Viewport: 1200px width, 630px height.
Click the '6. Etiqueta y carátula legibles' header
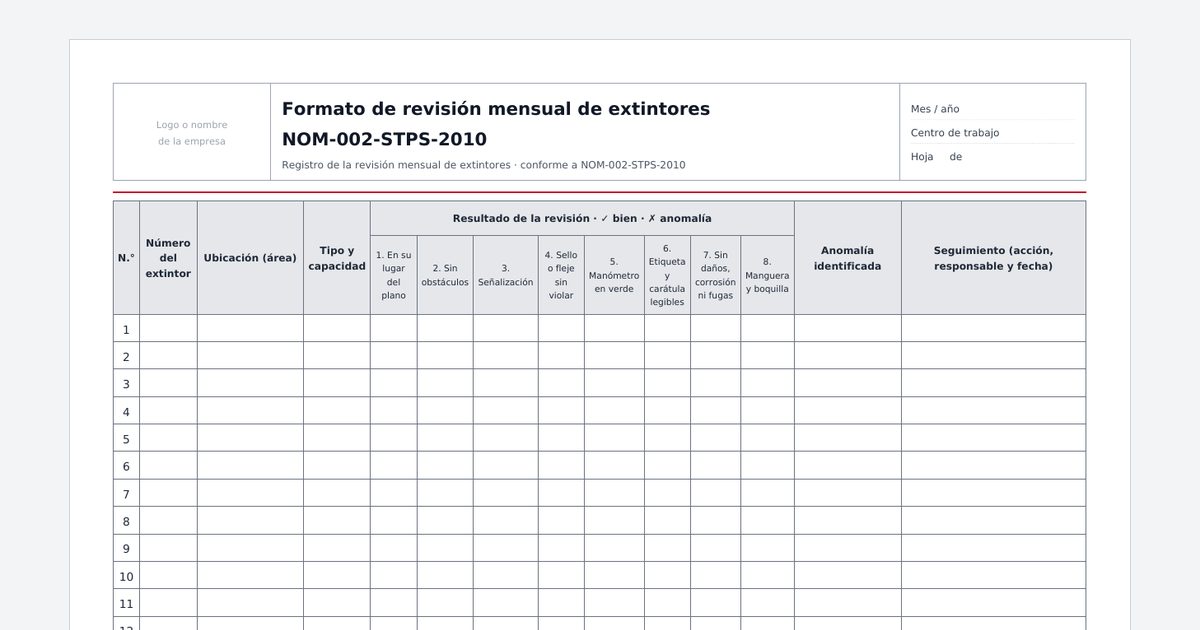(667, 275)
